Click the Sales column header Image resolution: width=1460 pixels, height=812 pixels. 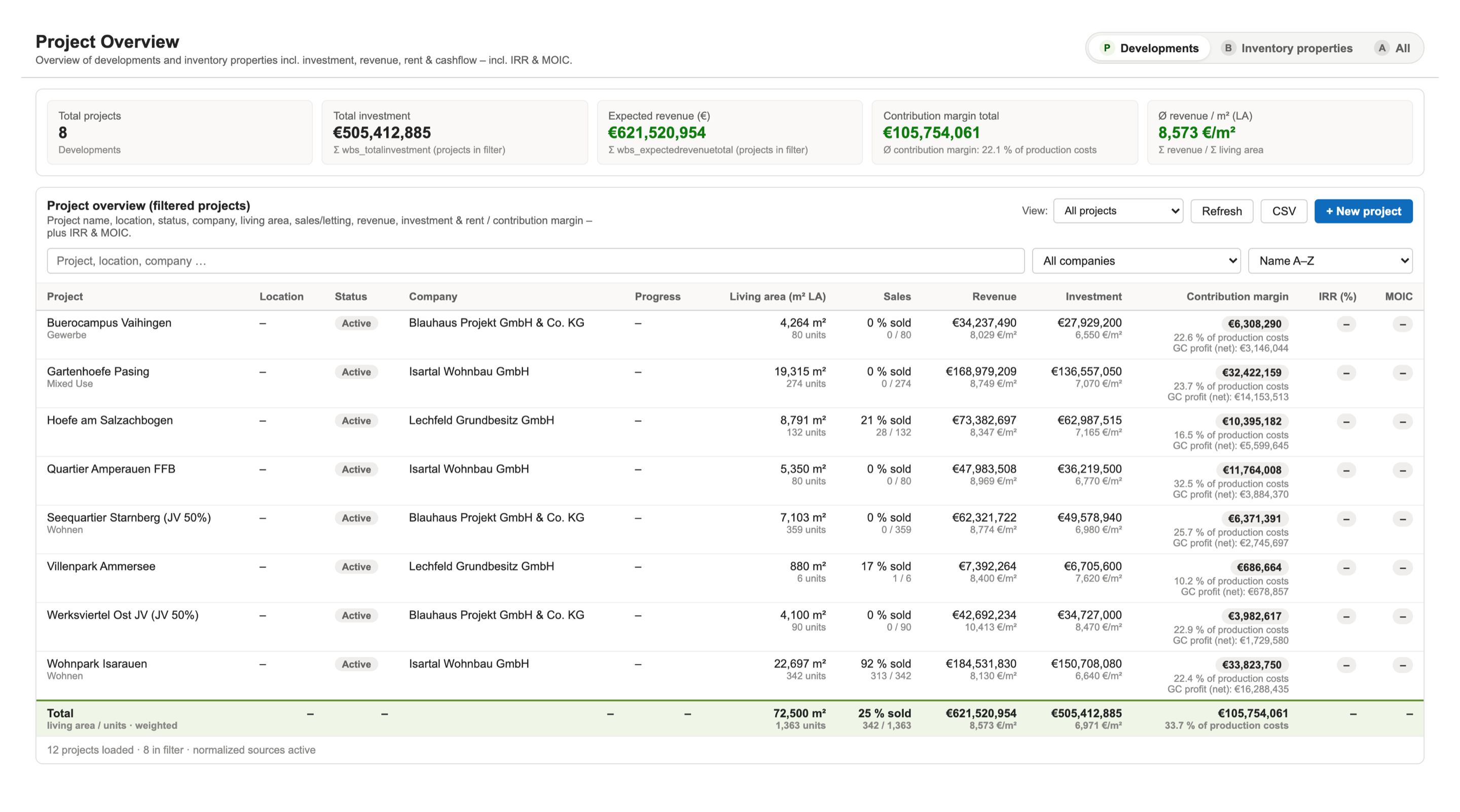(x=897, y=297)
